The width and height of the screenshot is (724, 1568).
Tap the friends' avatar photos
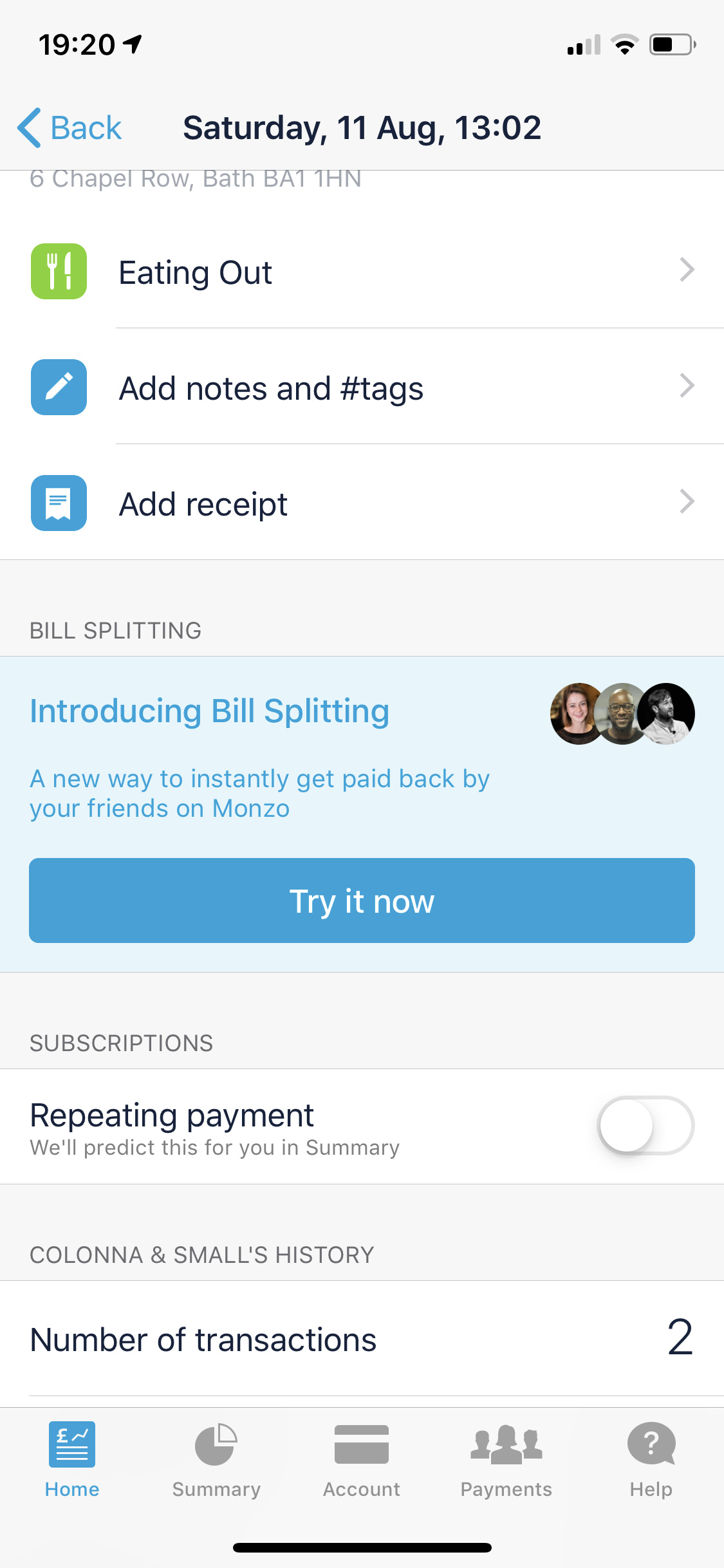click(622, 713)
